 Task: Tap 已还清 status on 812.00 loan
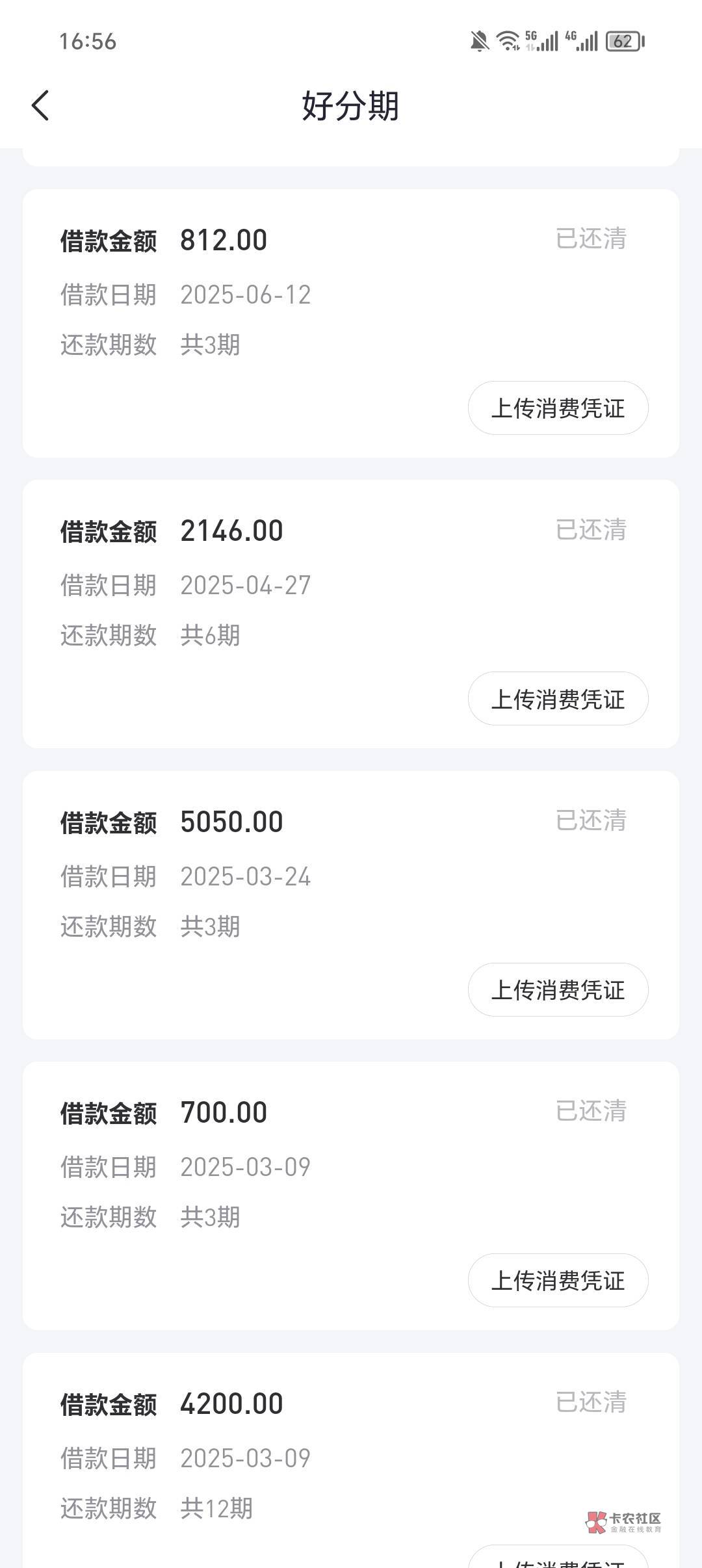[x=591, y=239]
